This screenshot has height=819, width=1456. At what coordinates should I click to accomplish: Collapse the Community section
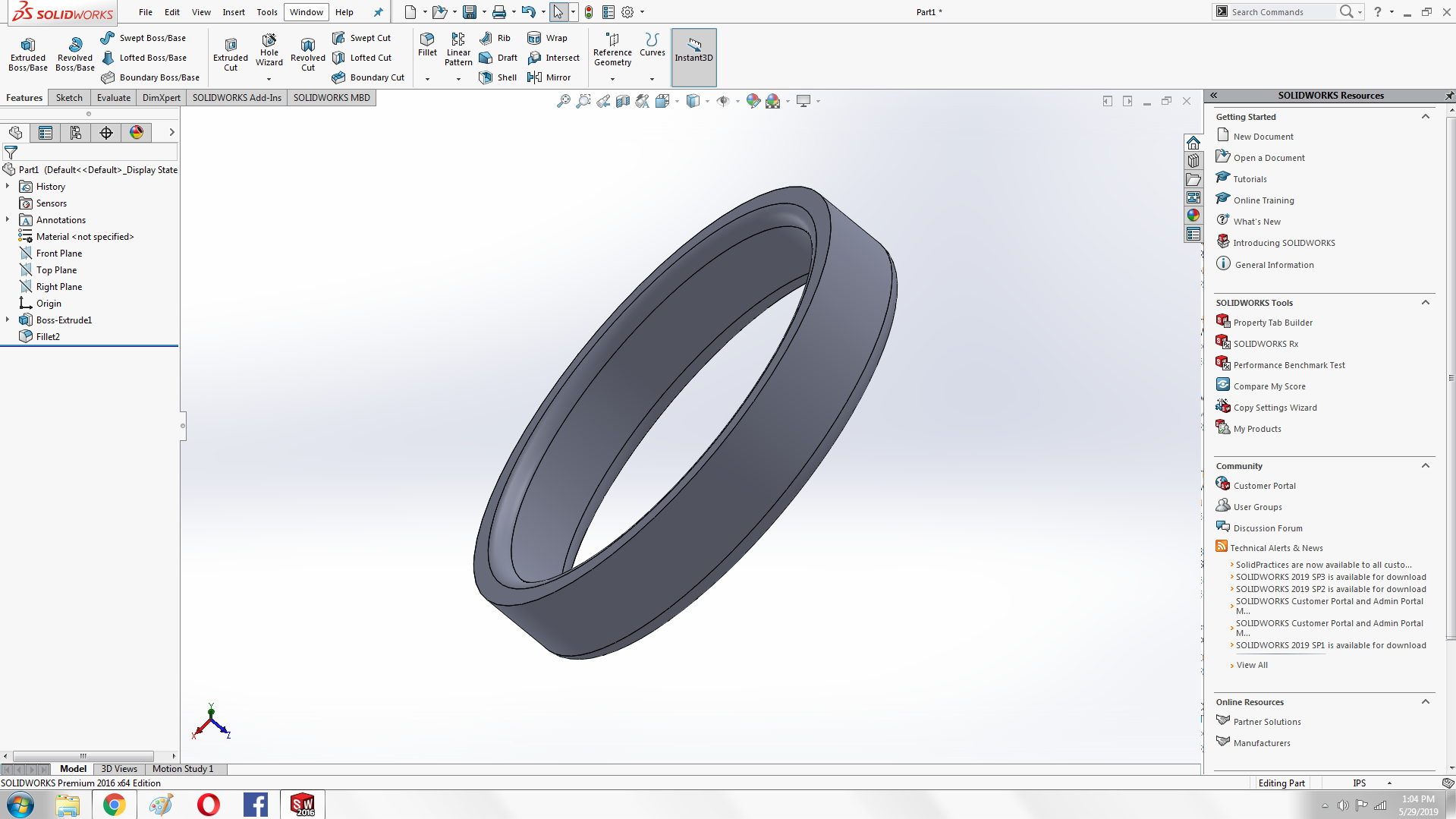pos(1426,466)
